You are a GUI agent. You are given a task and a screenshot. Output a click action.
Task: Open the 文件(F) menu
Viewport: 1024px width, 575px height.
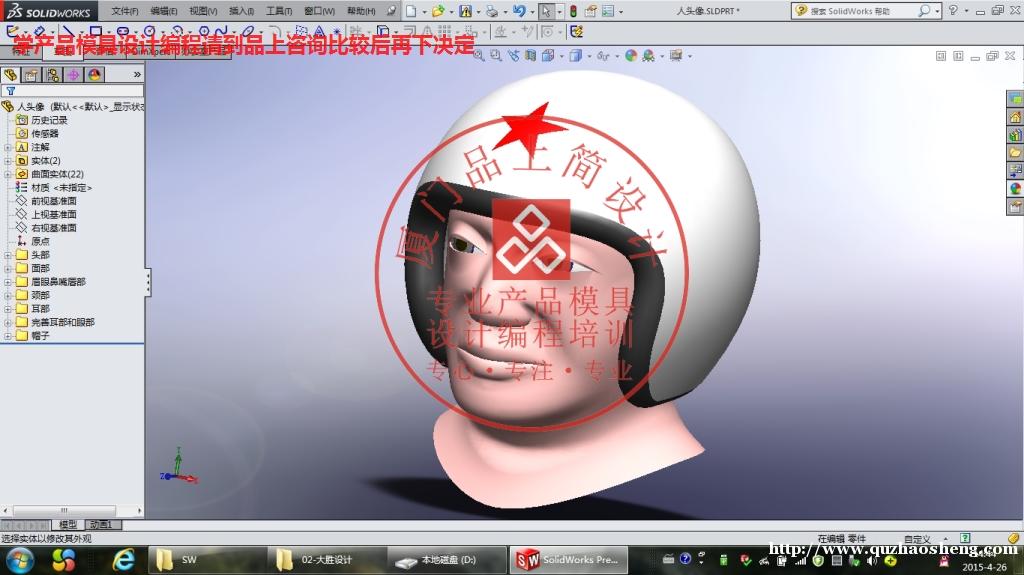(x=124, y=11)
